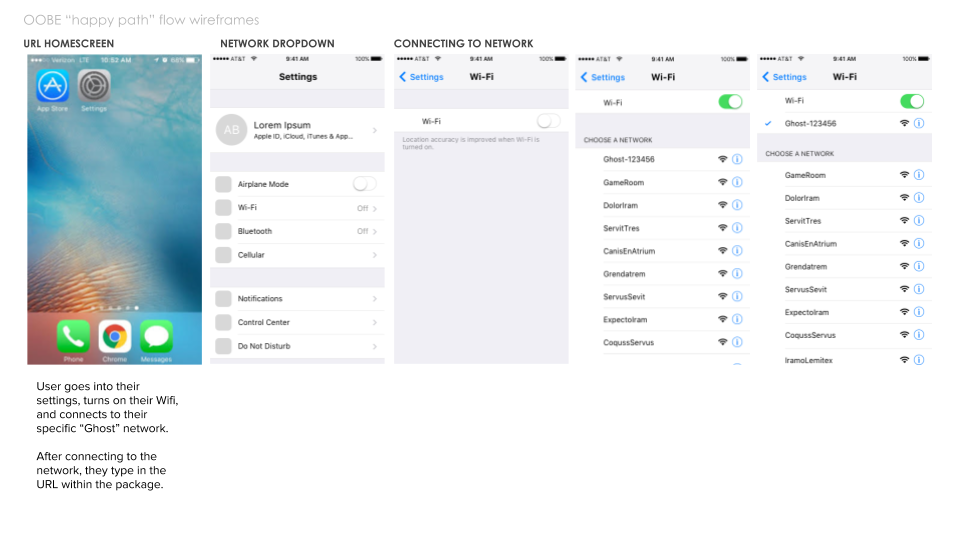Tap the Control Center row icon
Viewport: 960px width, 540px height.
[223, 323]
